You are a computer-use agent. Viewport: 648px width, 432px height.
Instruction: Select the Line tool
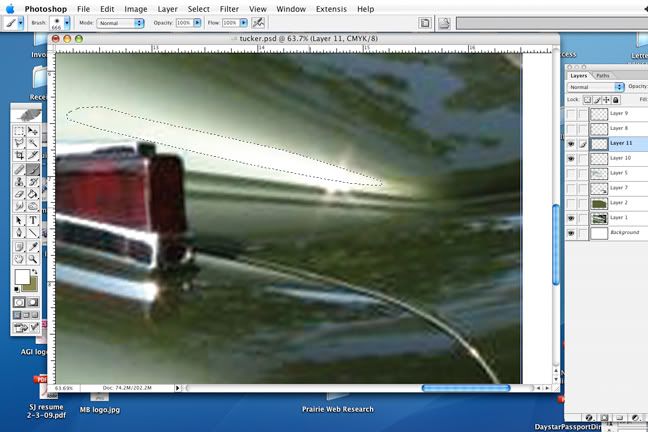(33, 233)
